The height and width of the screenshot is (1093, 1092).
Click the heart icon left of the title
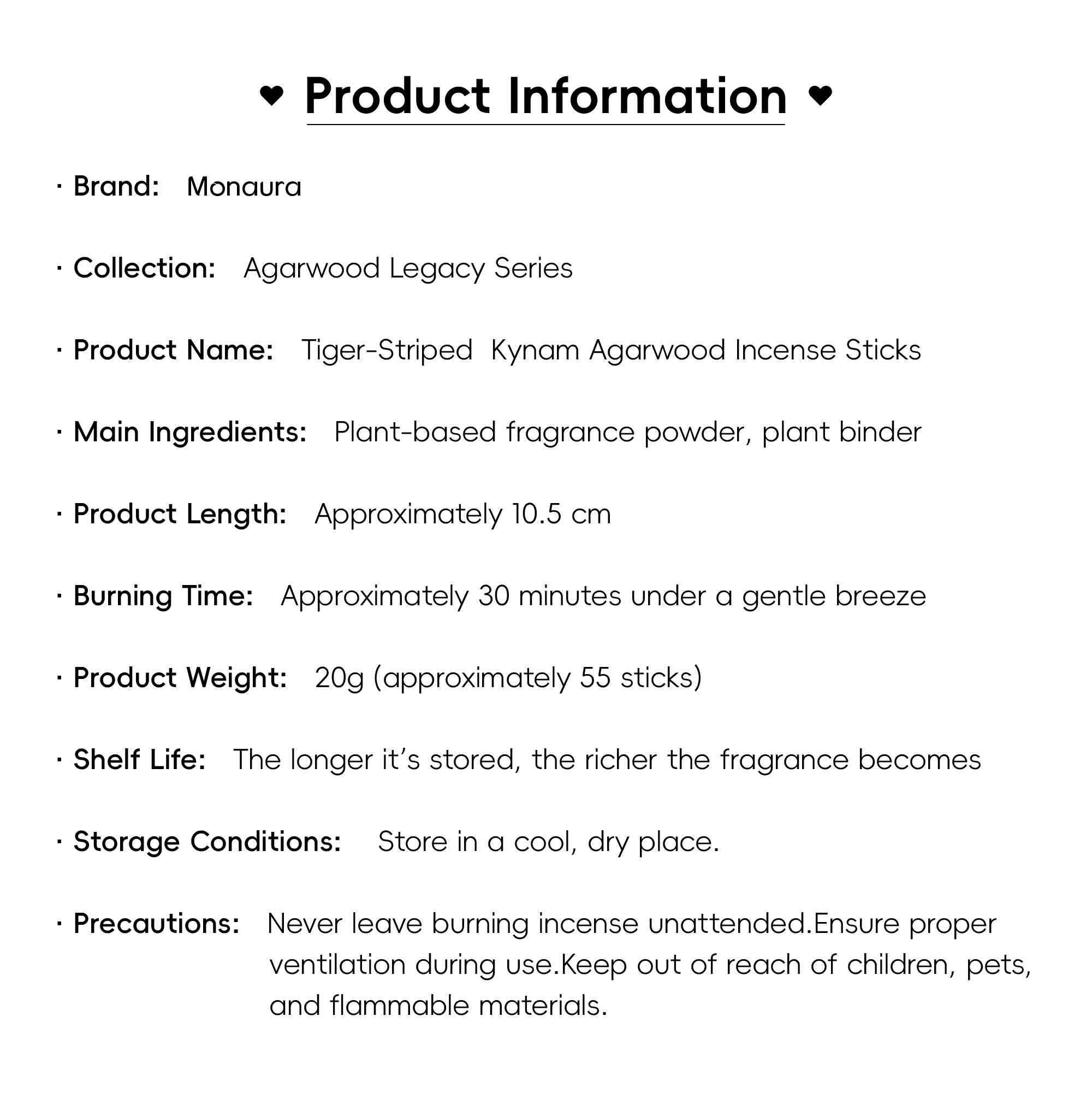pos(271,95)
